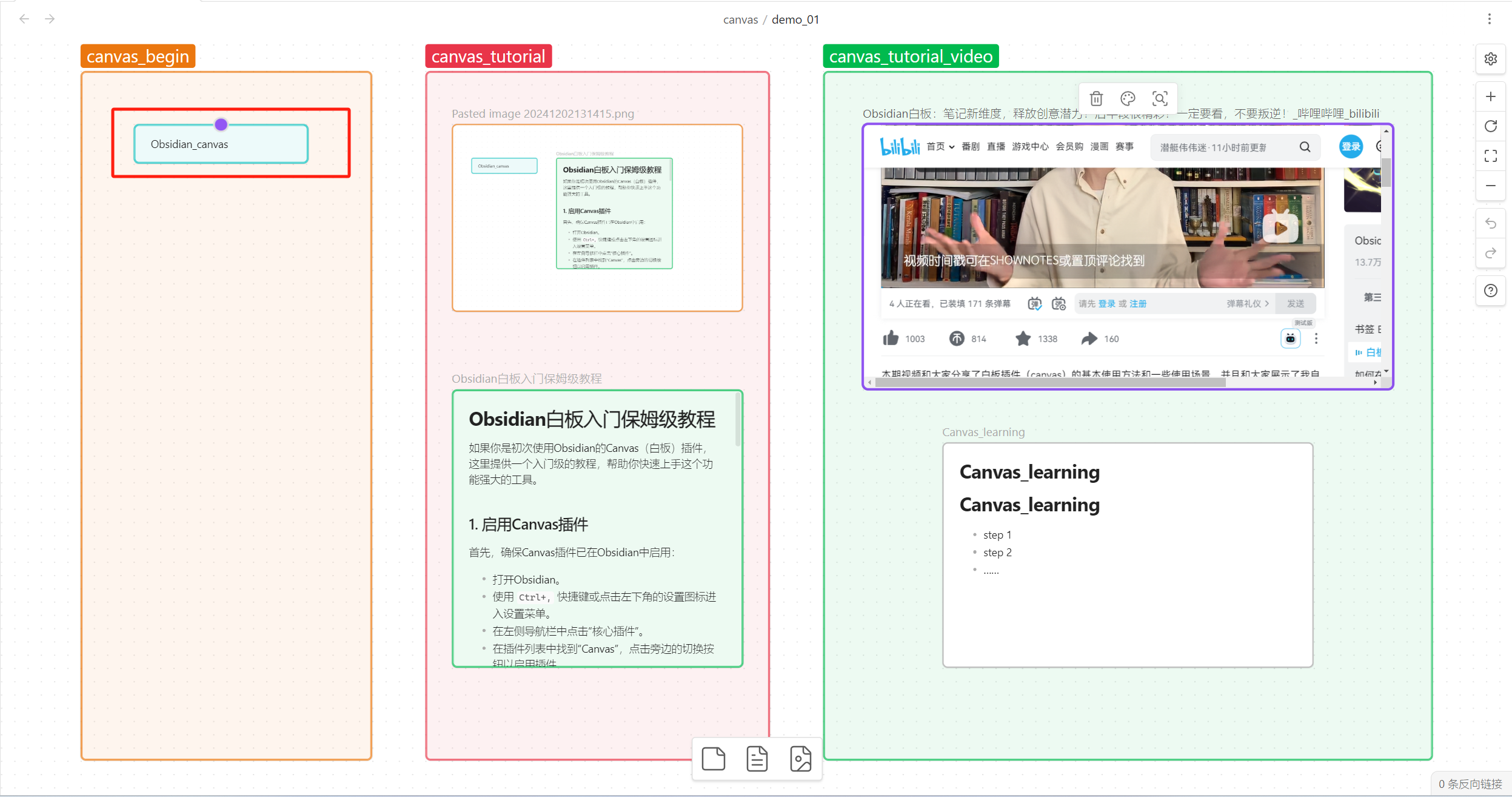Image resolution: width=1512 pixels, height=797 pixels.
Task: Click zoom to fit icon
Action: coord(1490,156)
